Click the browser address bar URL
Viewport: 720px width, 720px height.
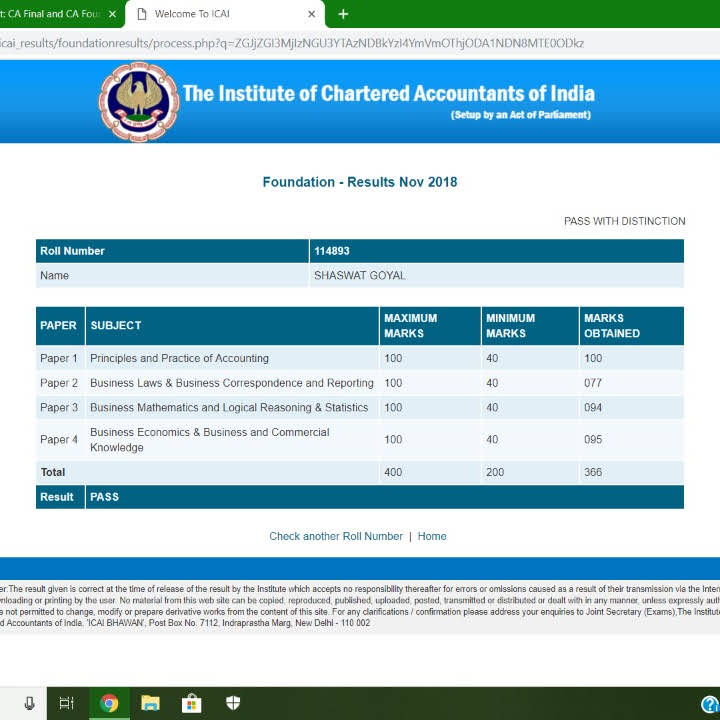pyautogui.click(x=300, y=43)
